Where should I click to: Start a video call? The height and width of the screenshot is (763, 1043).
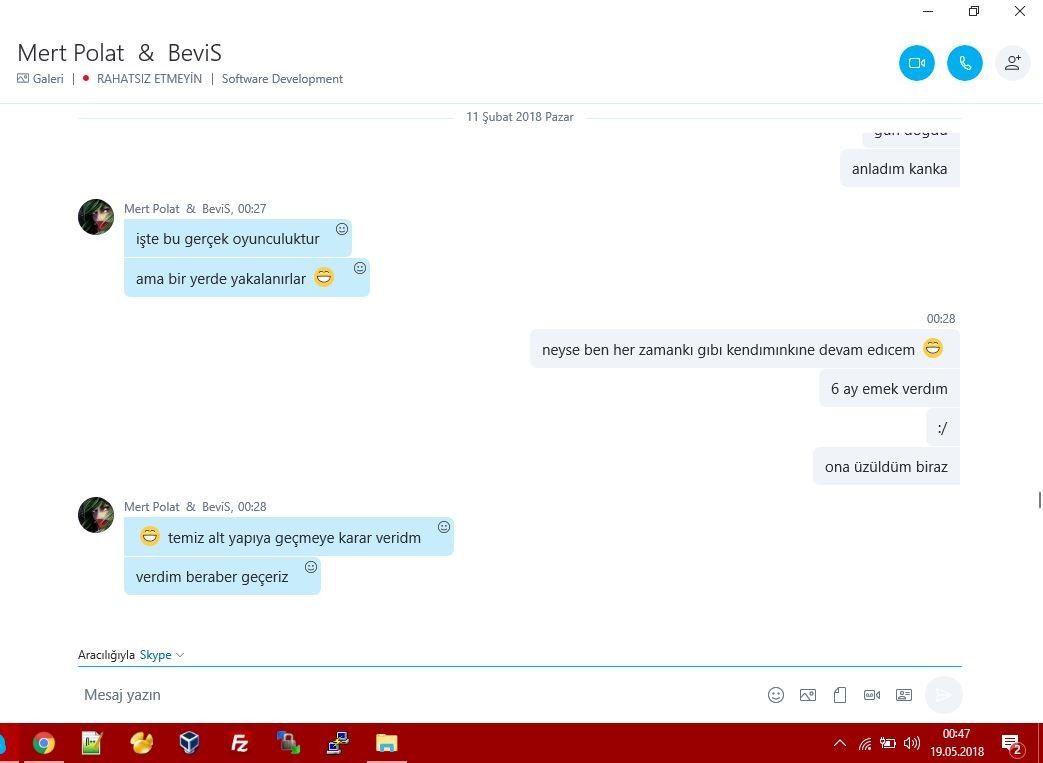917,63
